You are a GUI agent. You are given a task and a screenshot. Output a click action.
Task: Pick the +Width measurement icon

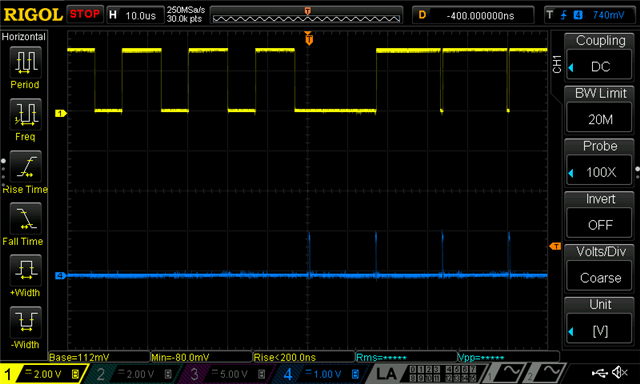pos(25,270)
